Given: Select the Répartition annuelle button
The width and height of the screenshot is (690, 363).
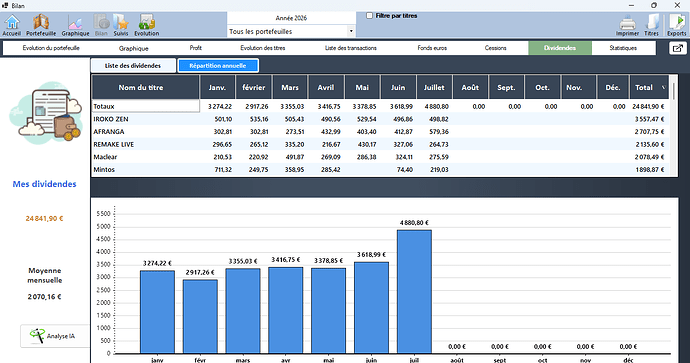Looking at the screenshot, I should [x=218, y=66].
